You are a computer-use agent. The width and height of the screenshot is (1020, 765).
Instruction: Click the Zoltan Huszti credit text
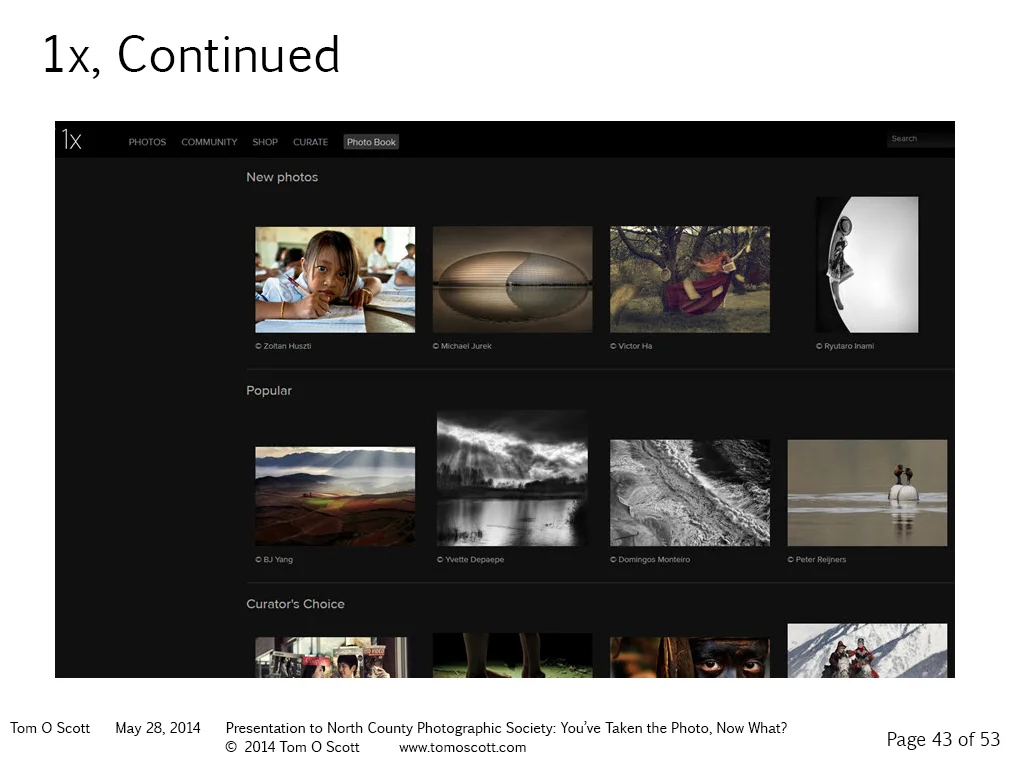click(283, 346)
